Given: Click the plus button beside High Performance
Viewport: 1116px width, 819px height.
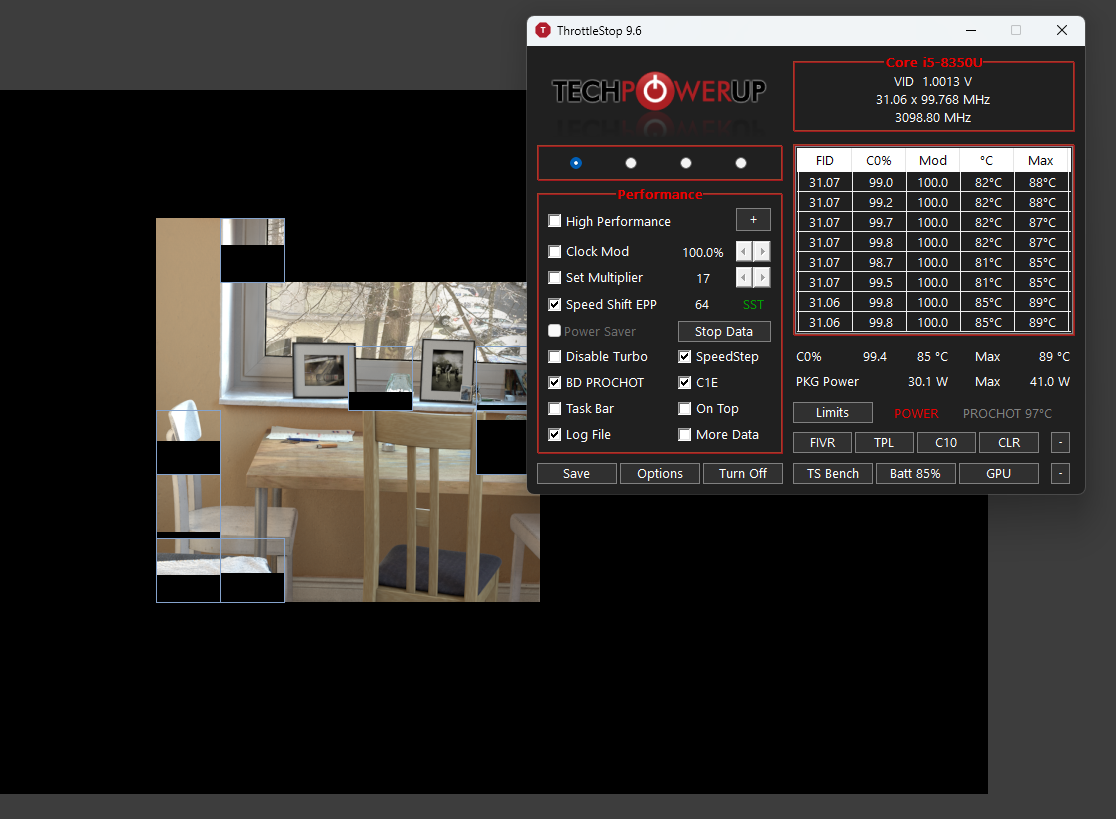Looking at the screenshot, I should (x=753, y=220).
